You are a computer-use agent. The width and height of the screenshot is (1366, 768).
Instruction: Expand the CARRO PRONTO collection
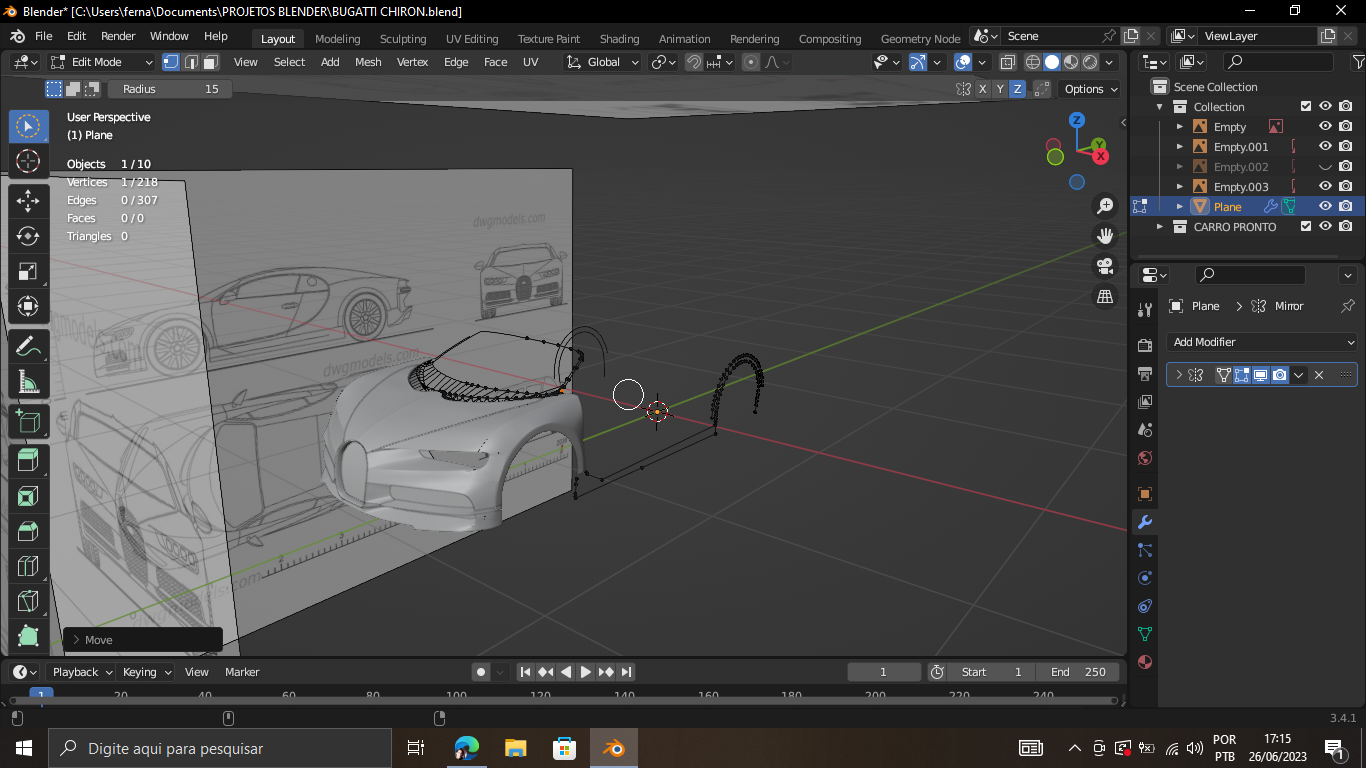coord(1160,227)
